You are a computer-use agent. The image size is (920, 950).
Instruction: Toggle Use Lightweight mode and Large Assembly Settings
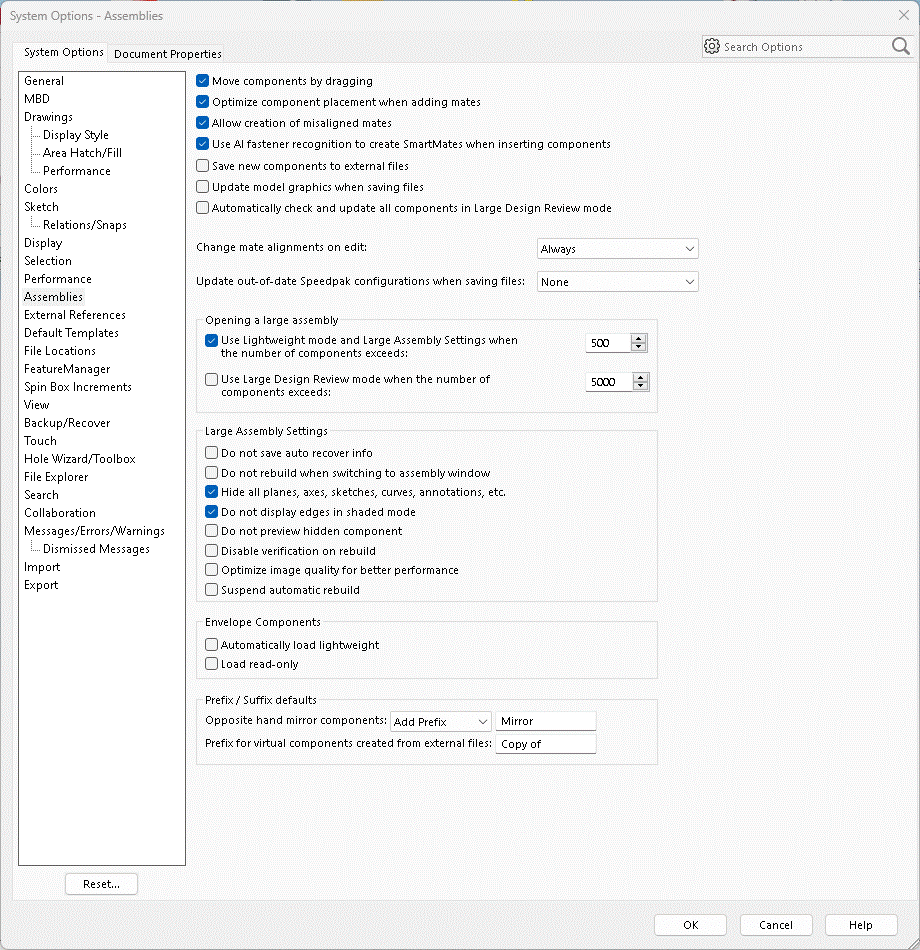click(x=212, y=340)
